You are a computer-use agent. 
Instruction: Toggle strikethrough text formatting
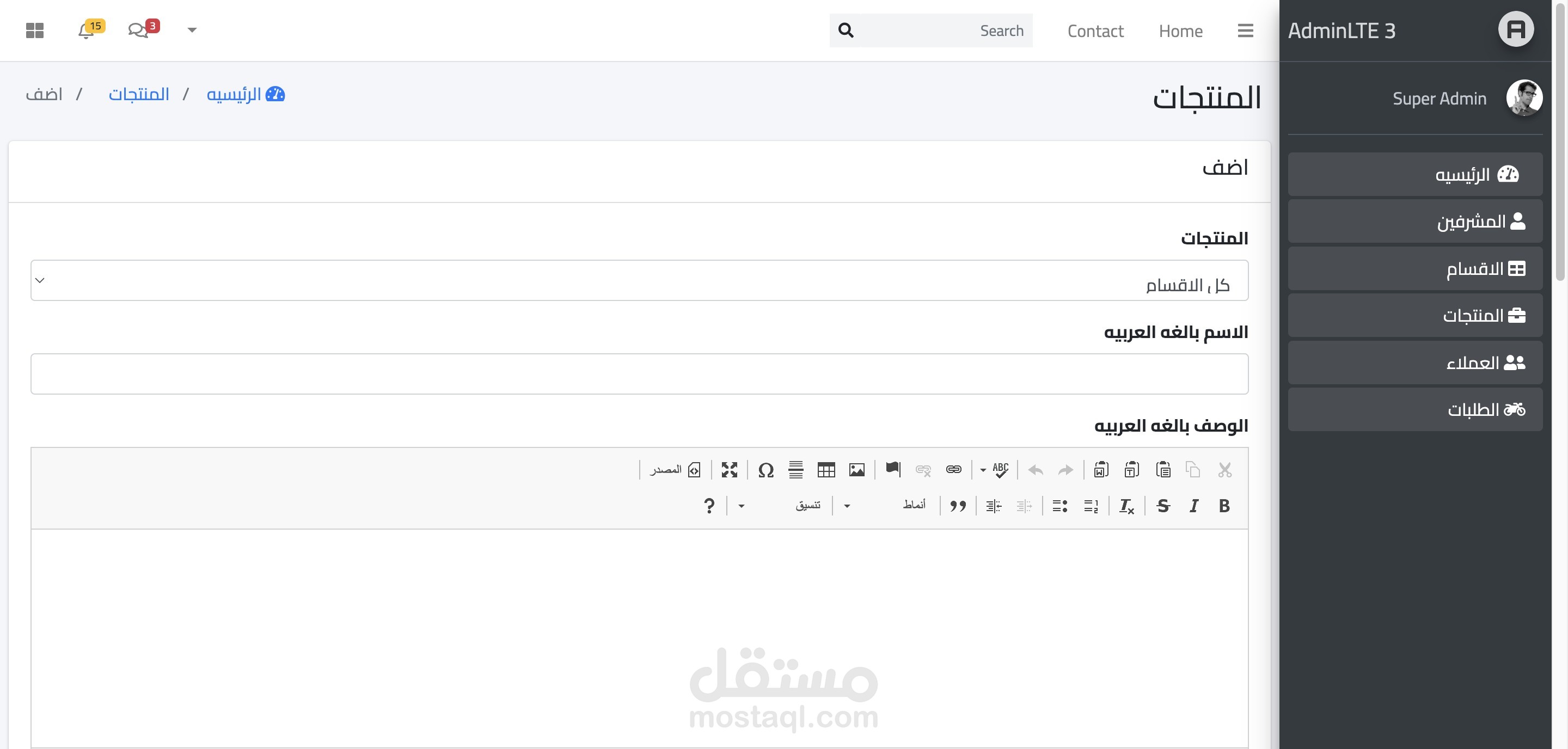point(1162,506)
